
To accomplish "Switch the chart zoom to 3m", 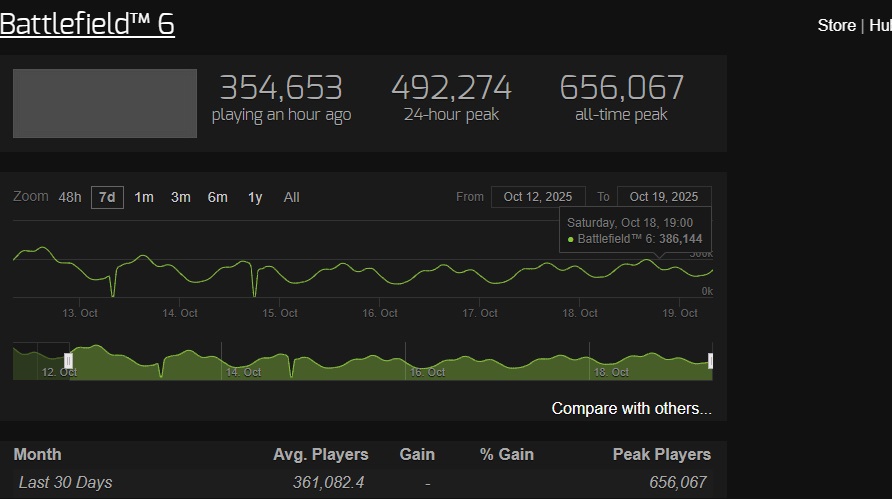I will point(181,197).
